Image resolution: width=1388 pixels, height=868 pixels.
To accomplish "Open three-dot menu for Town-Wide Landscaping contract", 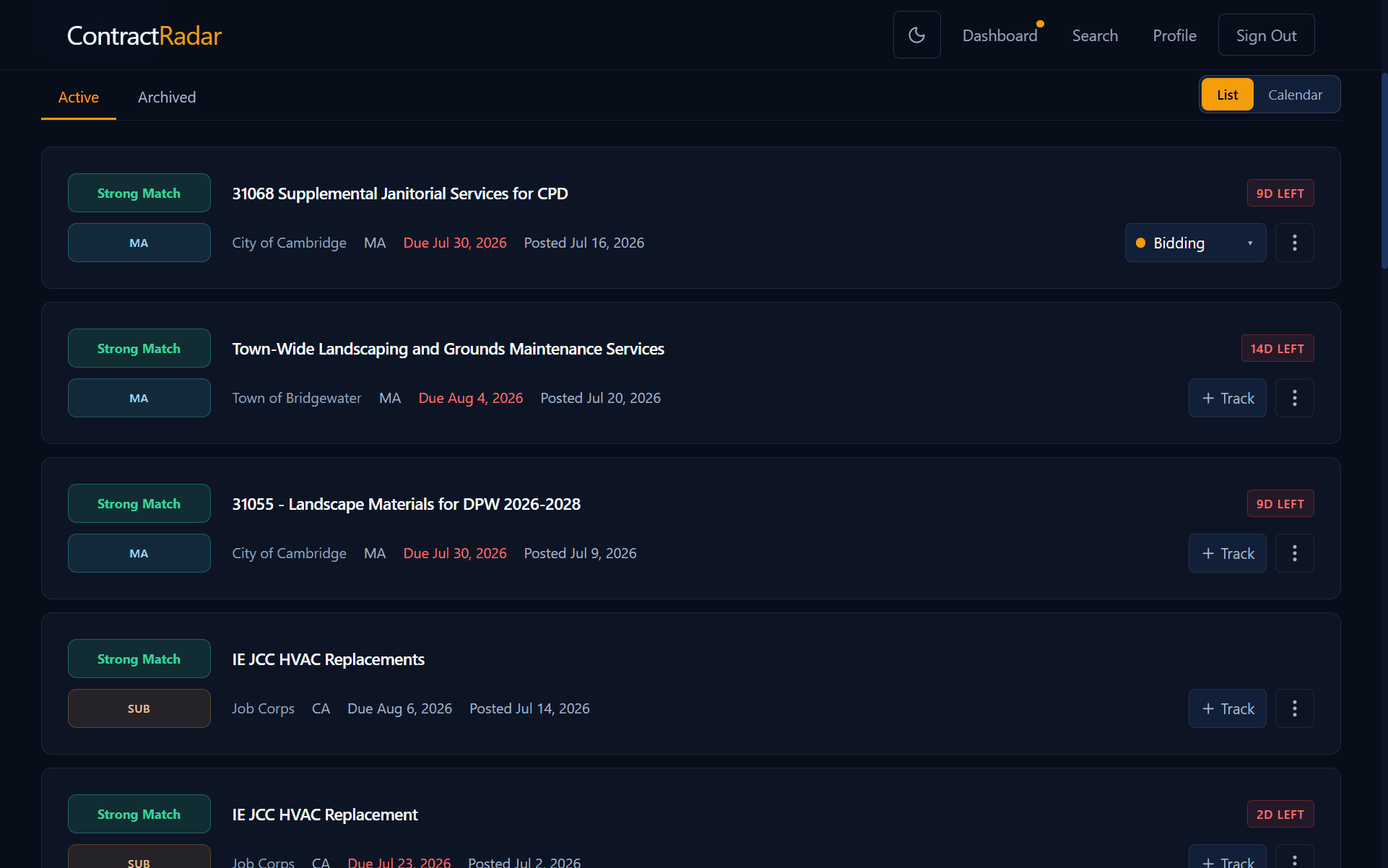I will (x=1294, y=398).
